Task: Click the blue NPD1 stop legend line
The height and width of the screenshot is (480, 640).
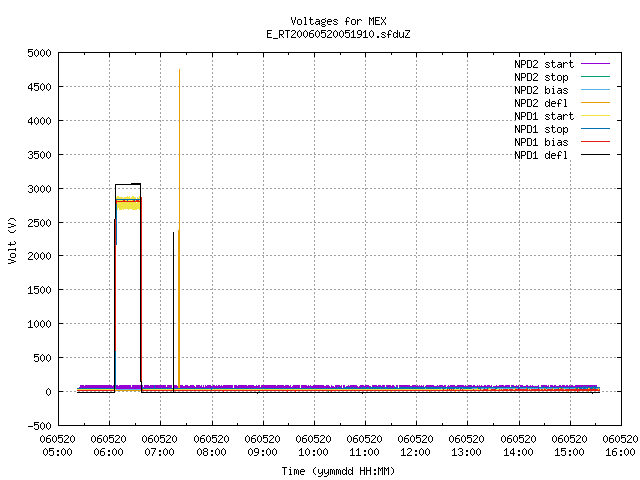Action: (595, 129)
